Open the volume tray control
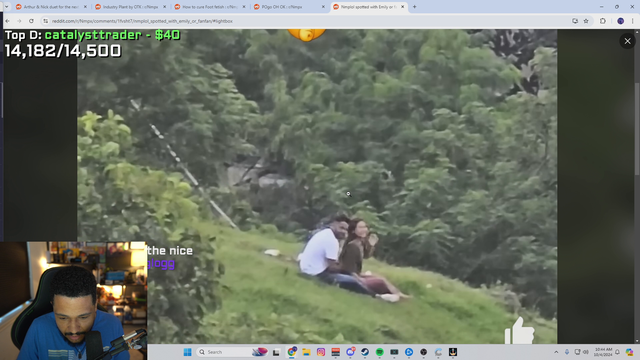The height and width of the screenshot is (360, 640). click(x=586, y=352)
